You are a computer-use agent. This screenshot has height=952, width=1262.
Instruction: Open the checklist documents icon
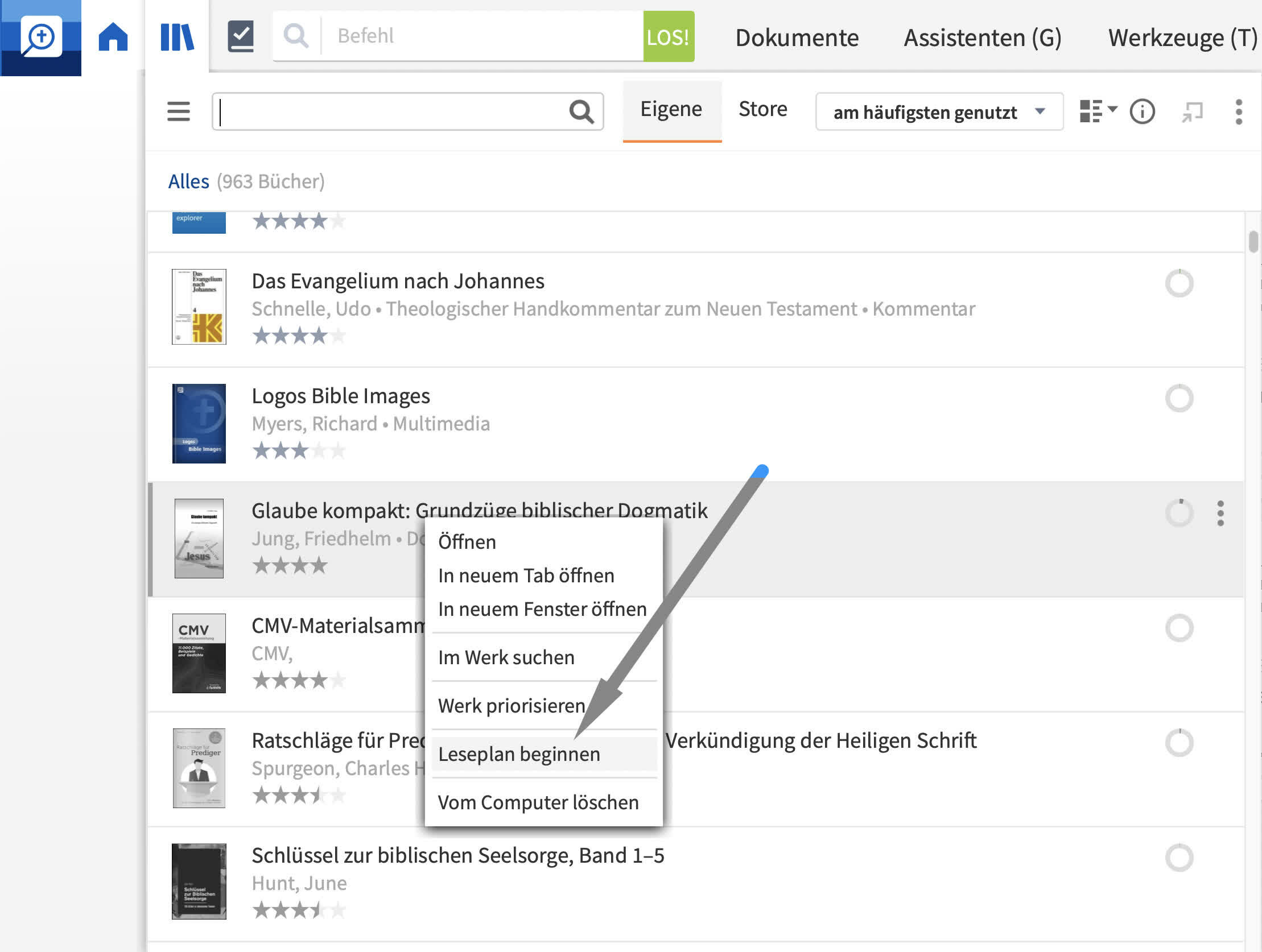(x=241, y=36)
